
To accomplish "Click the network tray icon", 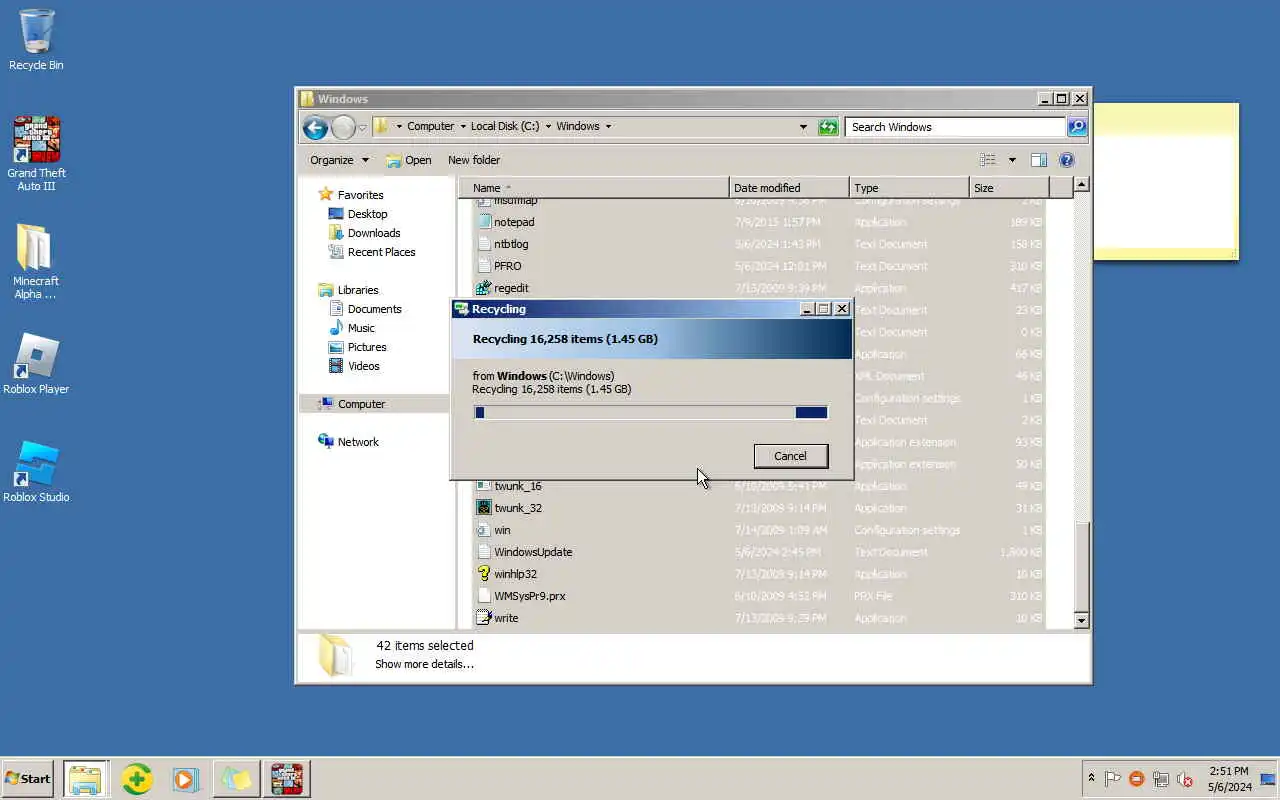I will 1161,779.
